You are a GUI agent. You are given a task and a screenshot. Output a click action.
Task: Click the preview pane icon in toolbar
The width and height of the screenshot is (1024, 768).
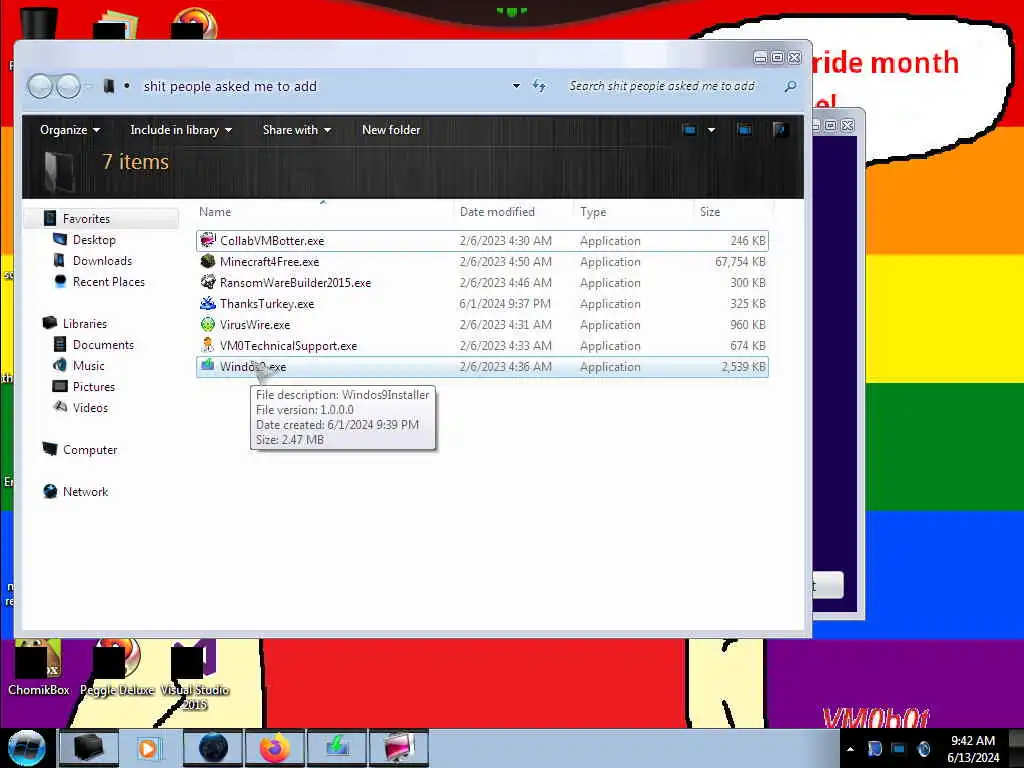coord(744,129)
